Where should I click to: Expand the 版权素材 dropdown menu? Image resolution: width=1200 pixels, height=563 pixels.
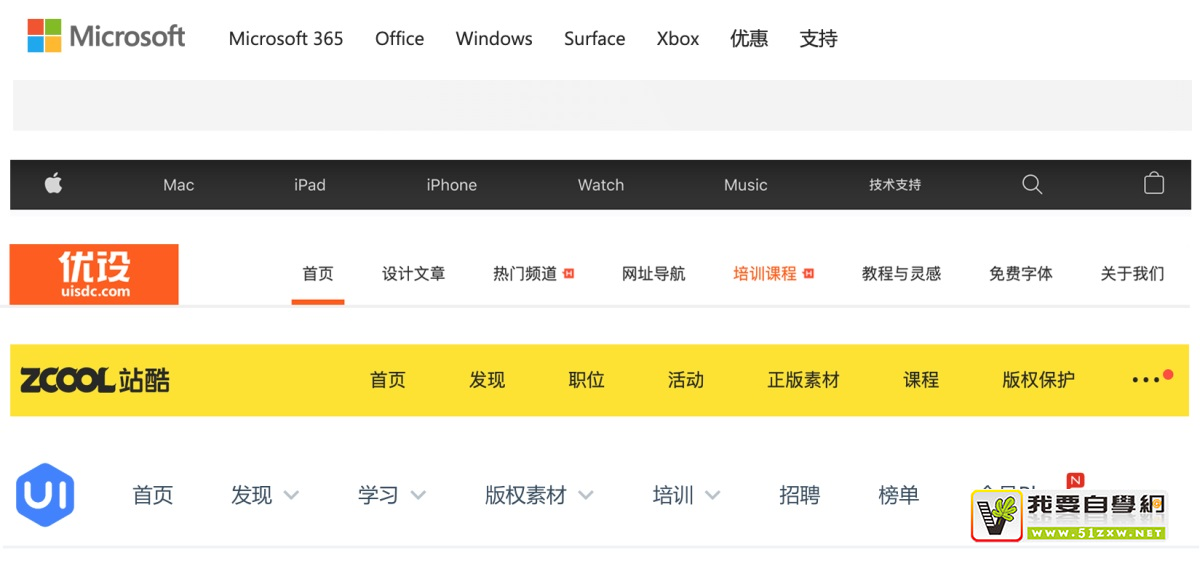[586, 495]
